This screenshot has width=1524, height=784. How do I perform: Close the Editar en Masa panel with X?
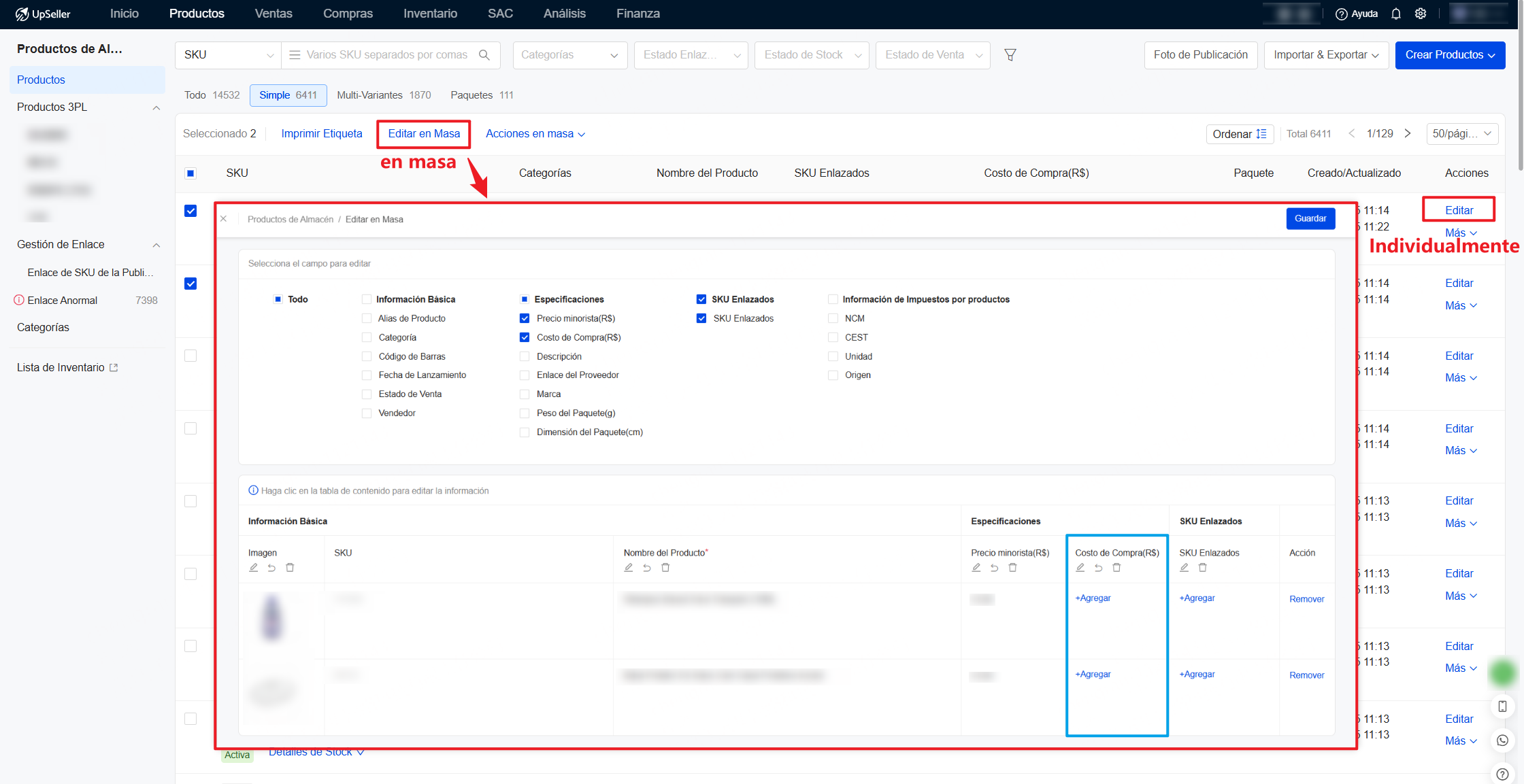[x=223, y=219]
